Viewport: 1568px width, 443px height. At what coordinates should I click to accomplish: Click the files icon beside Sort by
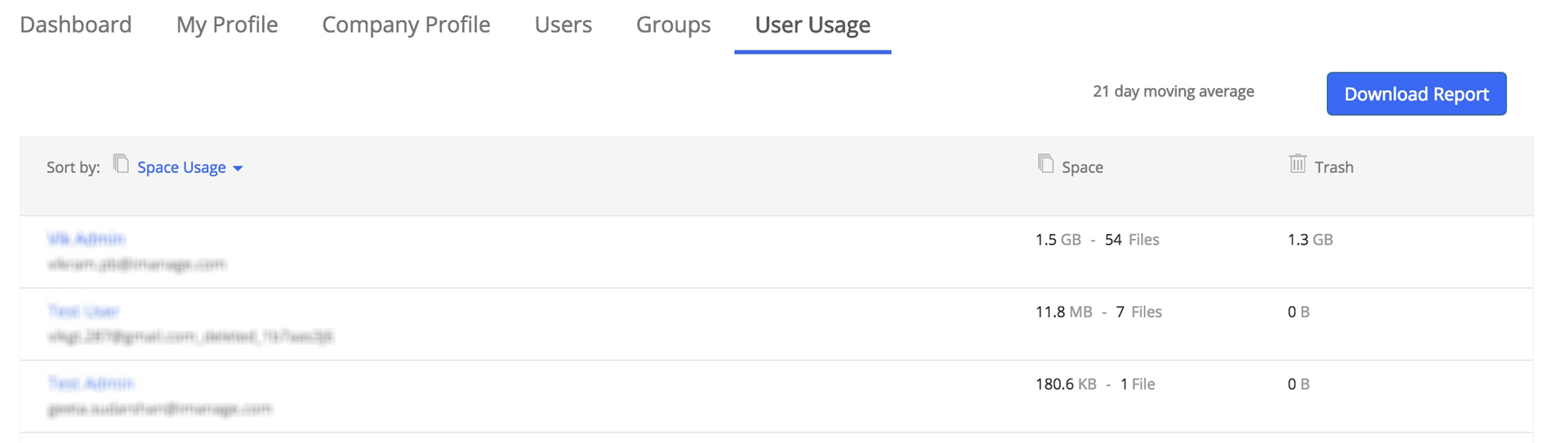(121, 164)
